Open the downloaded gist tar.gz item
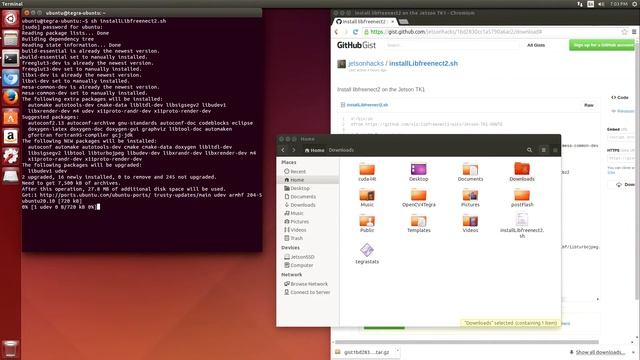Viewport: 640px width, 360px height. click(366, 352)
